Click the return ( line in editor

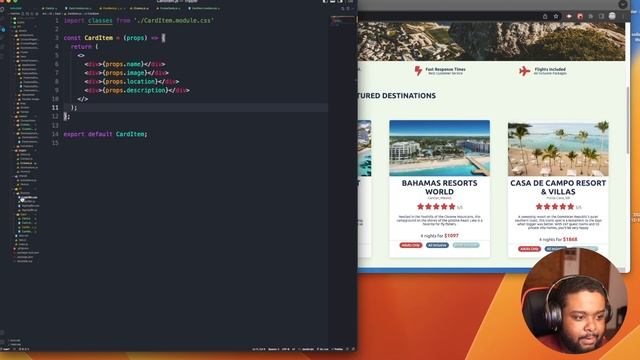tap(84, 47)
